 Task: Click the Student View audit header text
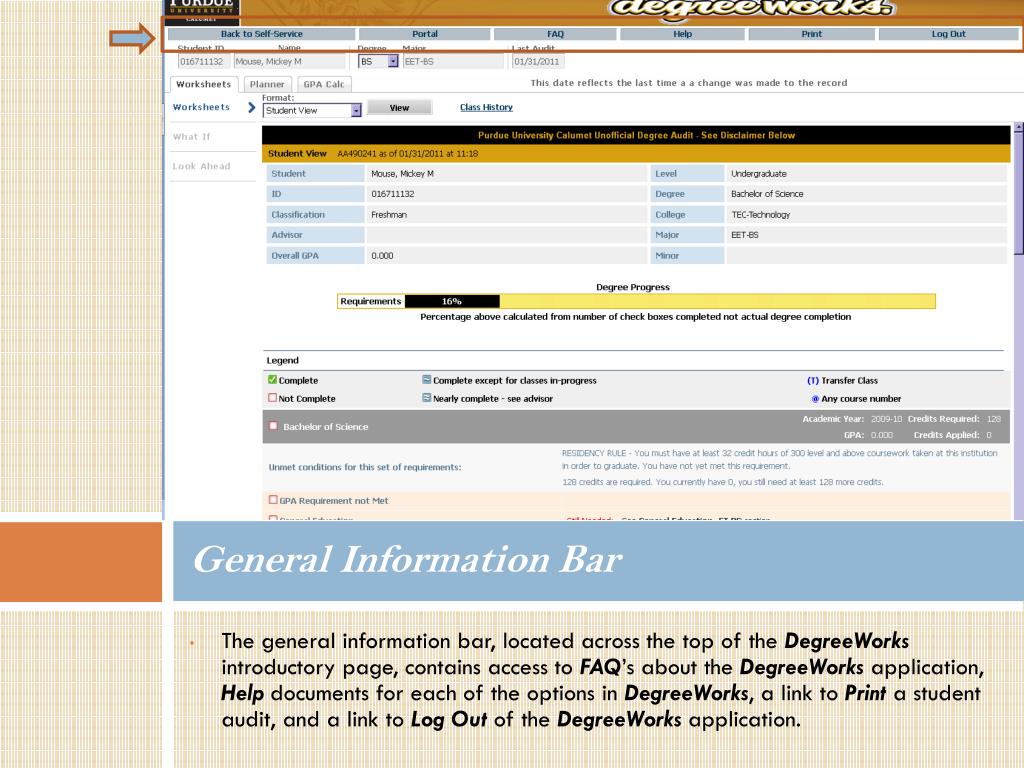(297, 153)
